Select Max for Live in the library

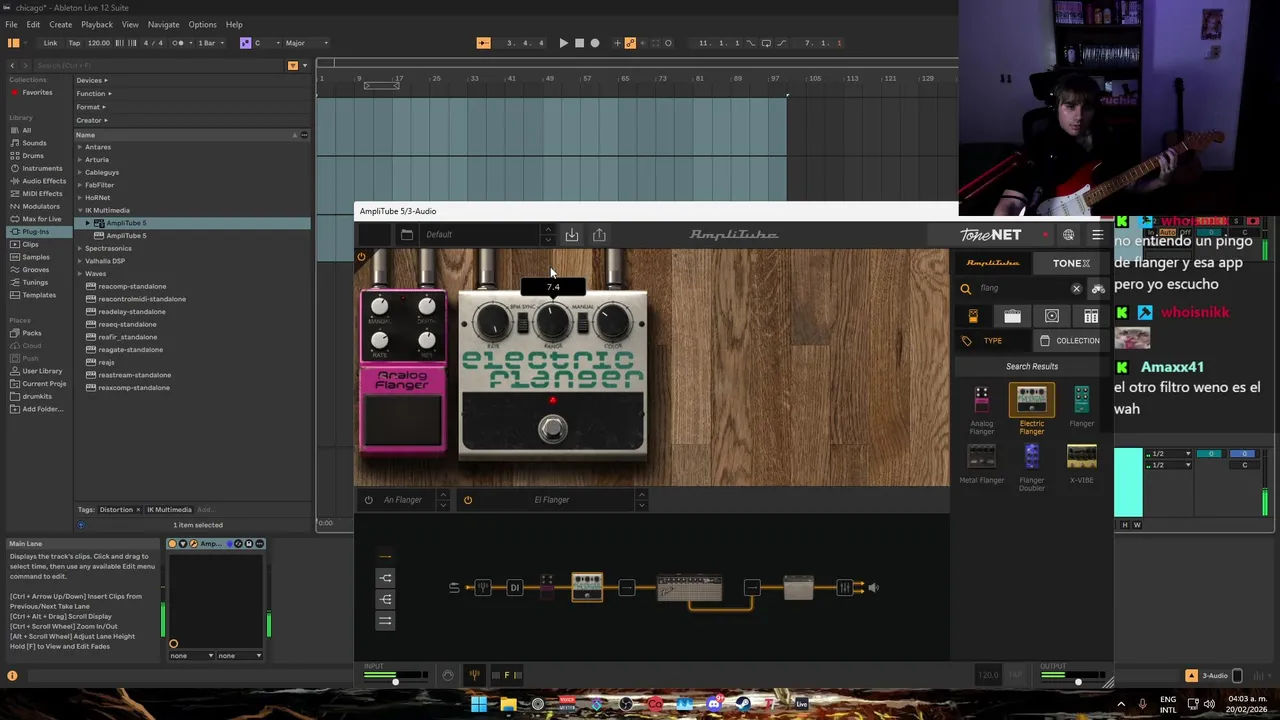42,219
